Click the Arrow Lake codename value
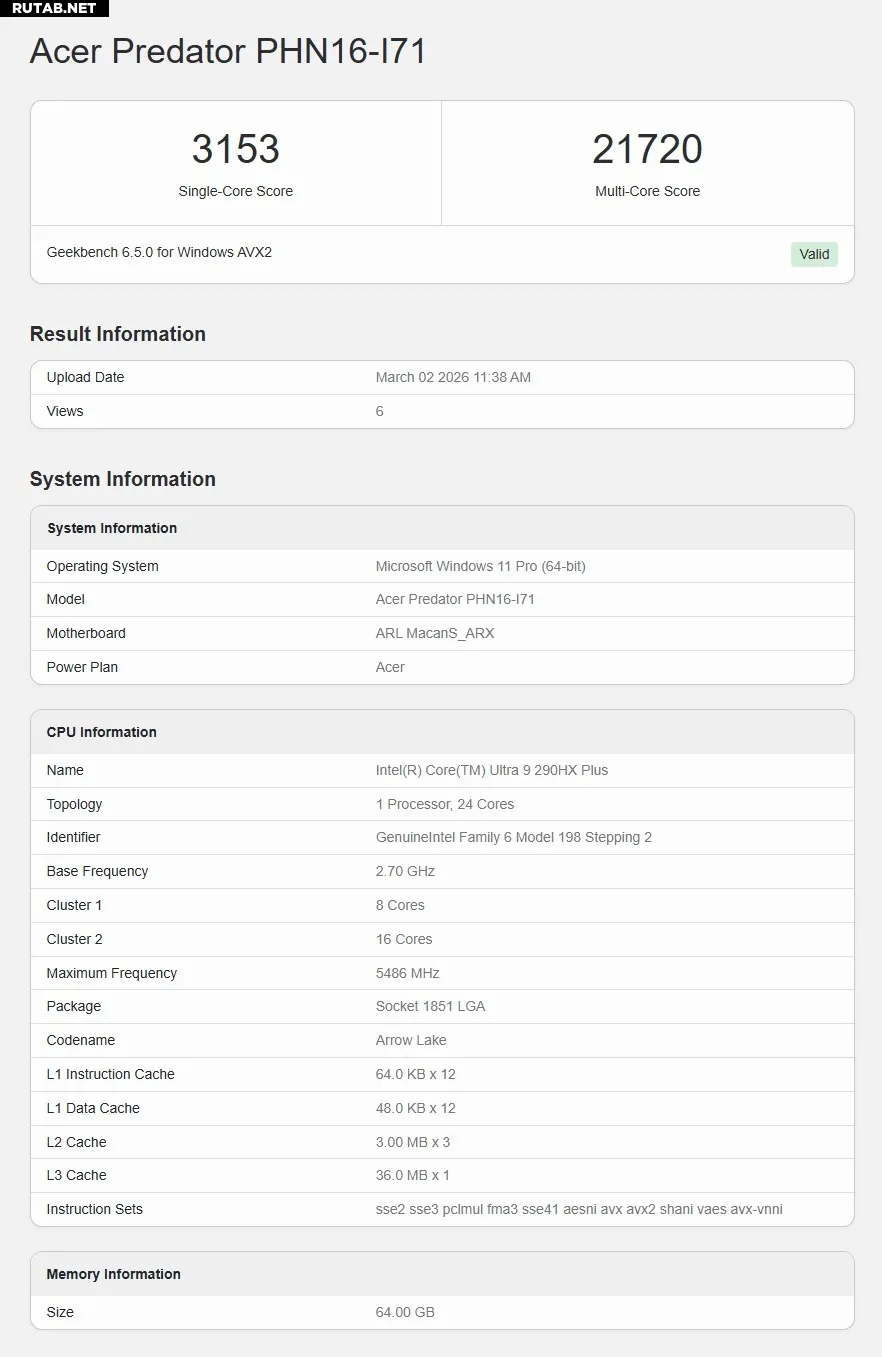Image resolution: width=882 pixels, height=1357 pixels. coord(411,1040)
